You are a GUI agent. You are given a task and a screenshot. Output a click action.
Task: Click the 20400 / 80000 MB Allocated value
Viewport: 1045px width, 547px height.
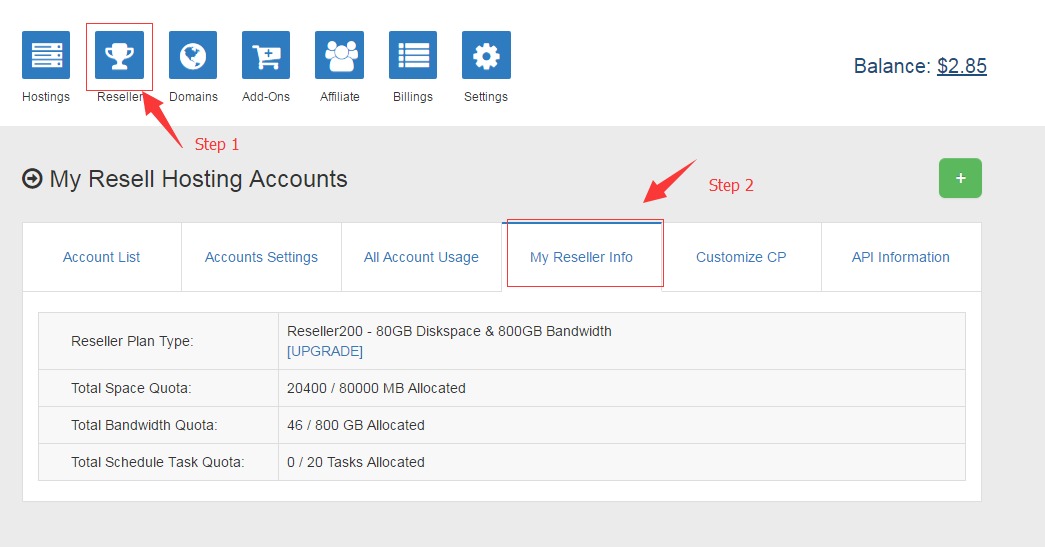click(376, 388)
